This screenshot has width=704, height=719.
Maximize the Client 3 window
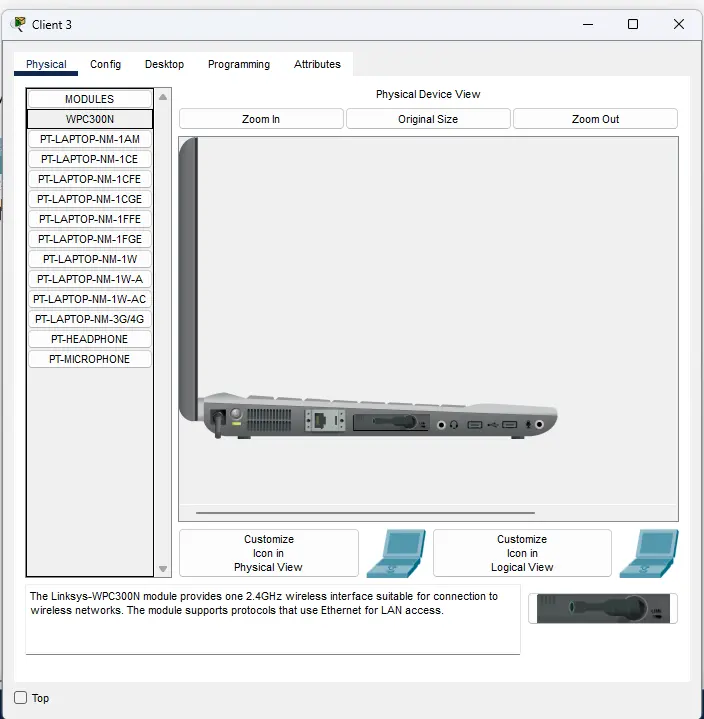pos(633,24)
